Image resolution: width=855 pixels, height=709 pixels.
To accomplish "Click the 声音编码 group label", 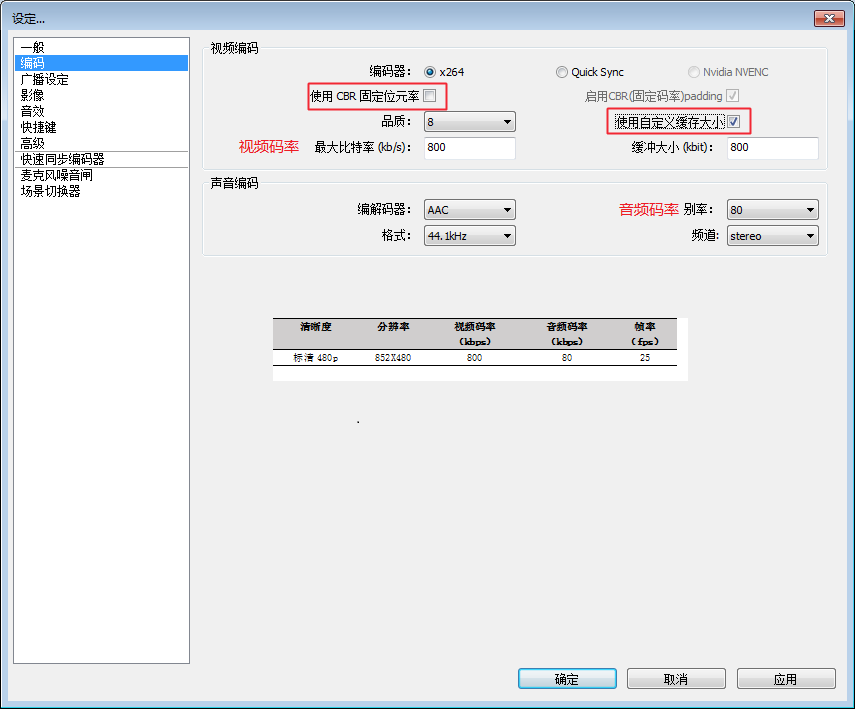I will pyautogui.click(x=234, y=183).
